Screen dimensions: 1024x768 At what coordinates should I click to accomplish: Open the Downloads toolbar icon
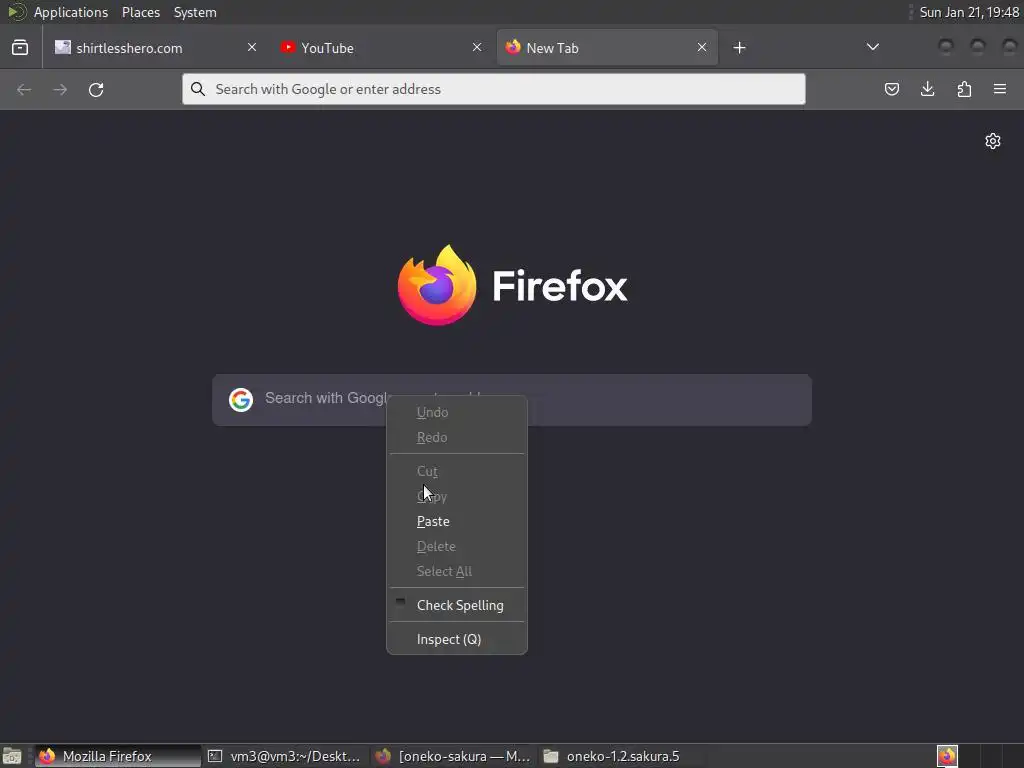(927, 89)
